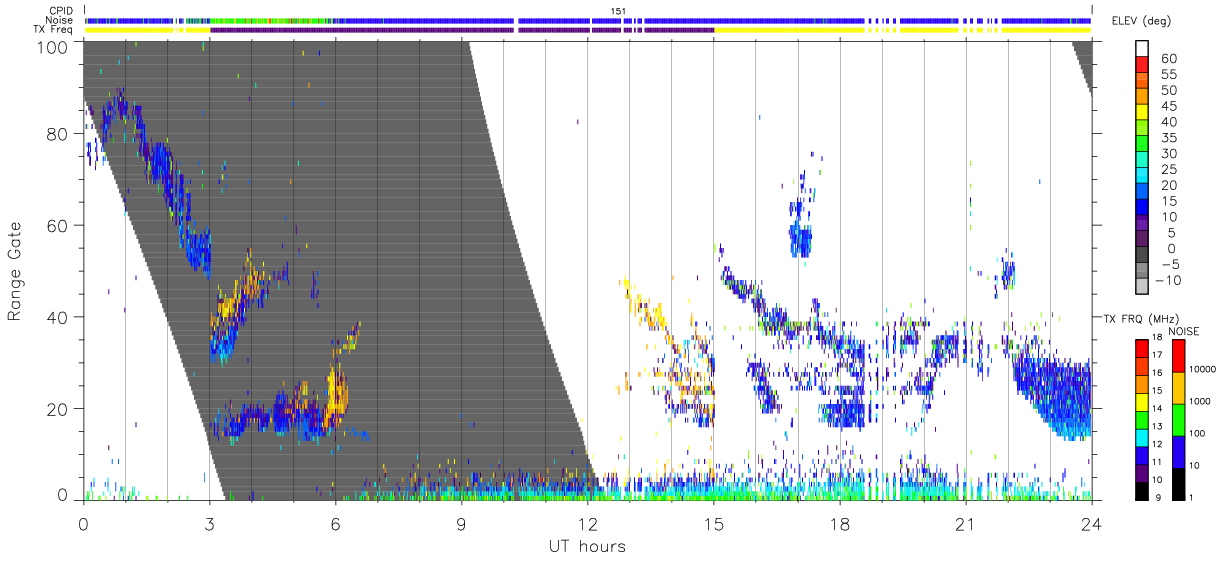Click the ELEV colorbar label '60'

point(1168,59)
